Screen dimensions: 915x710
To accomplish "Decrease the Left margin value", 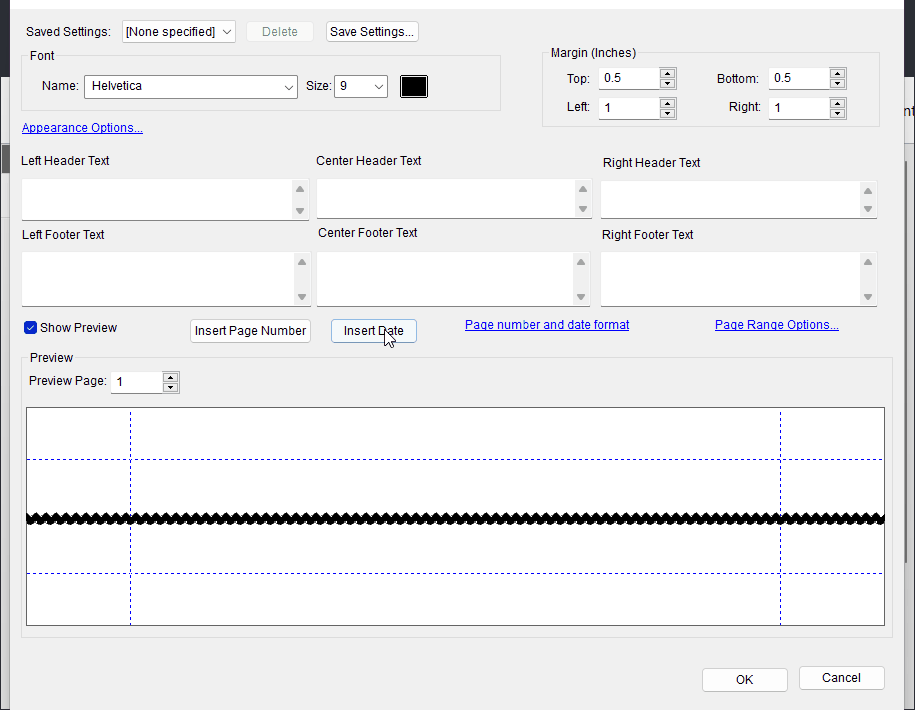I will click(668, 113).
